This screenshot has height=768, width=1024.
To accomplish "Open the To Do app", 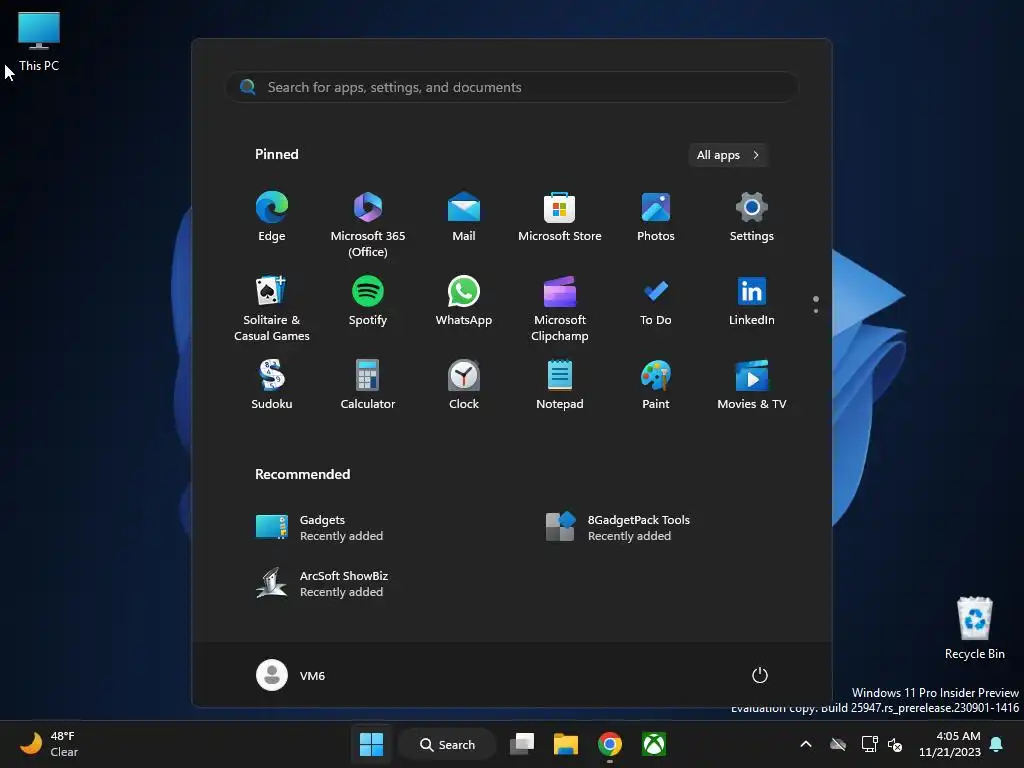I will (x=656, y=302).
